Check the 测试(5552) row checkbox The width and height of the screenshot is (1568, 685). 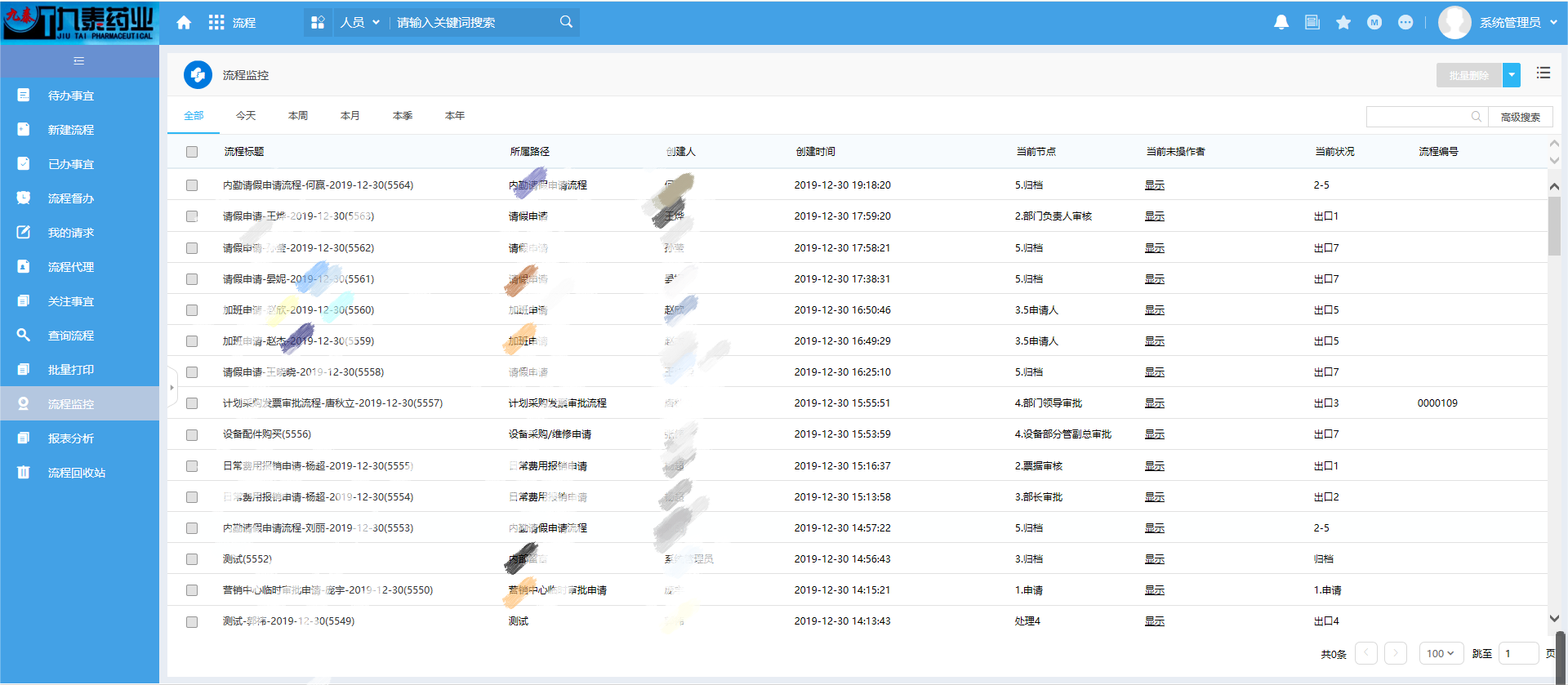(192, 559)
